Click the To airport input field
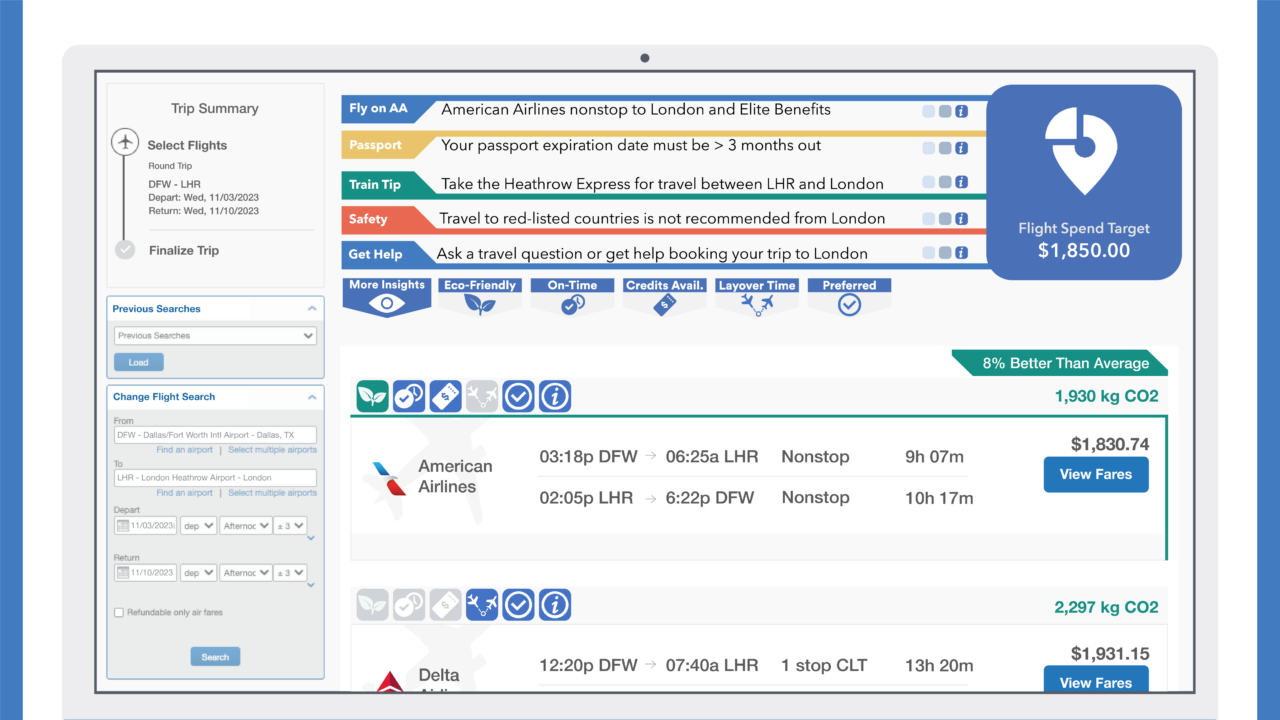 (x=215, y=478)
